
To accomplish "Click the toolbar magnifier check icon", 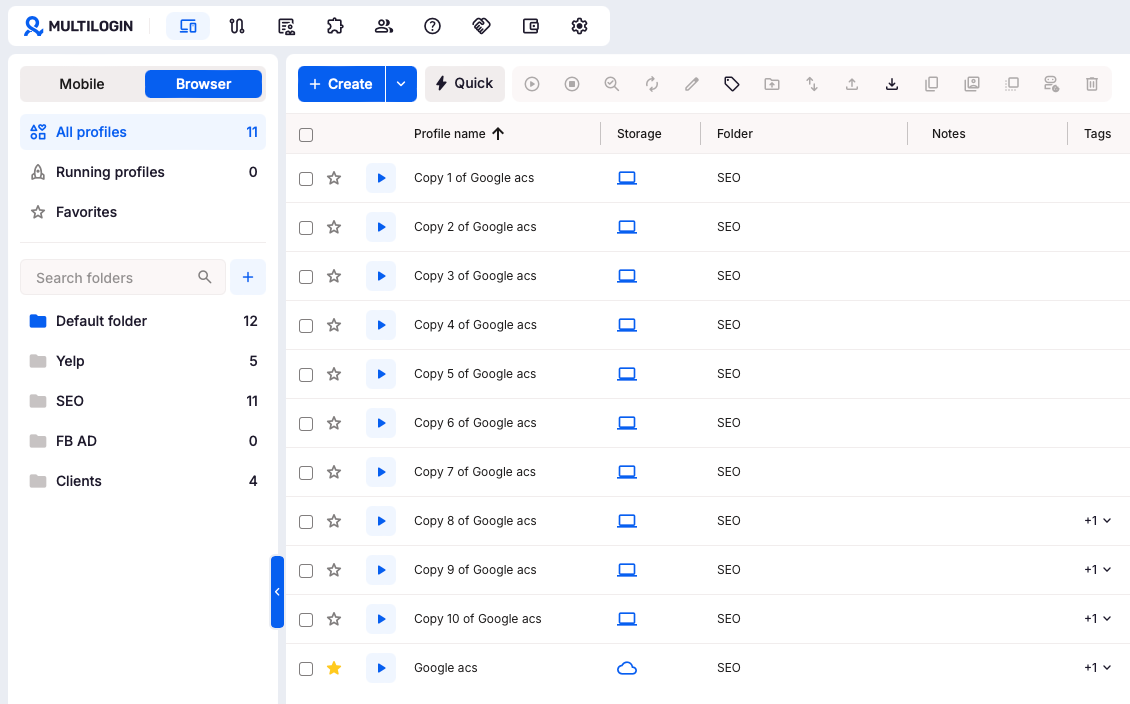I will point(612,84).
